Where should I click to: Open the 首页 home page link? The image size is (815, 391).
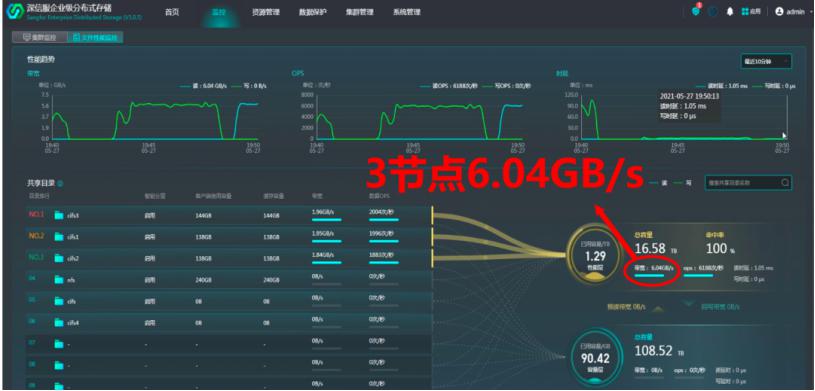pyautogui.click(x=172, y=12)
